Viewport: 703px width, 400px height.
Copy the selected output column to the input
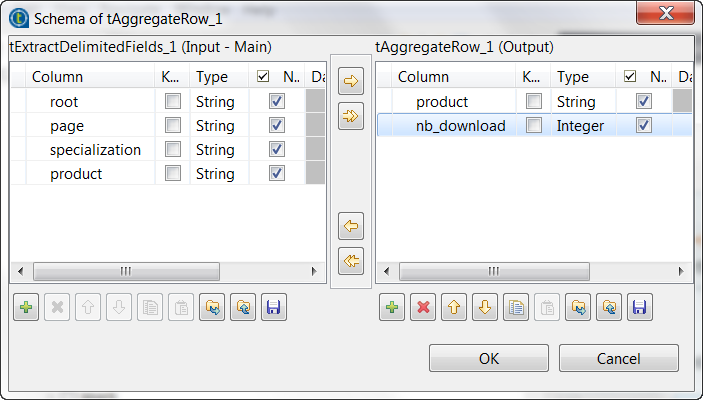(x=350, y=224)
